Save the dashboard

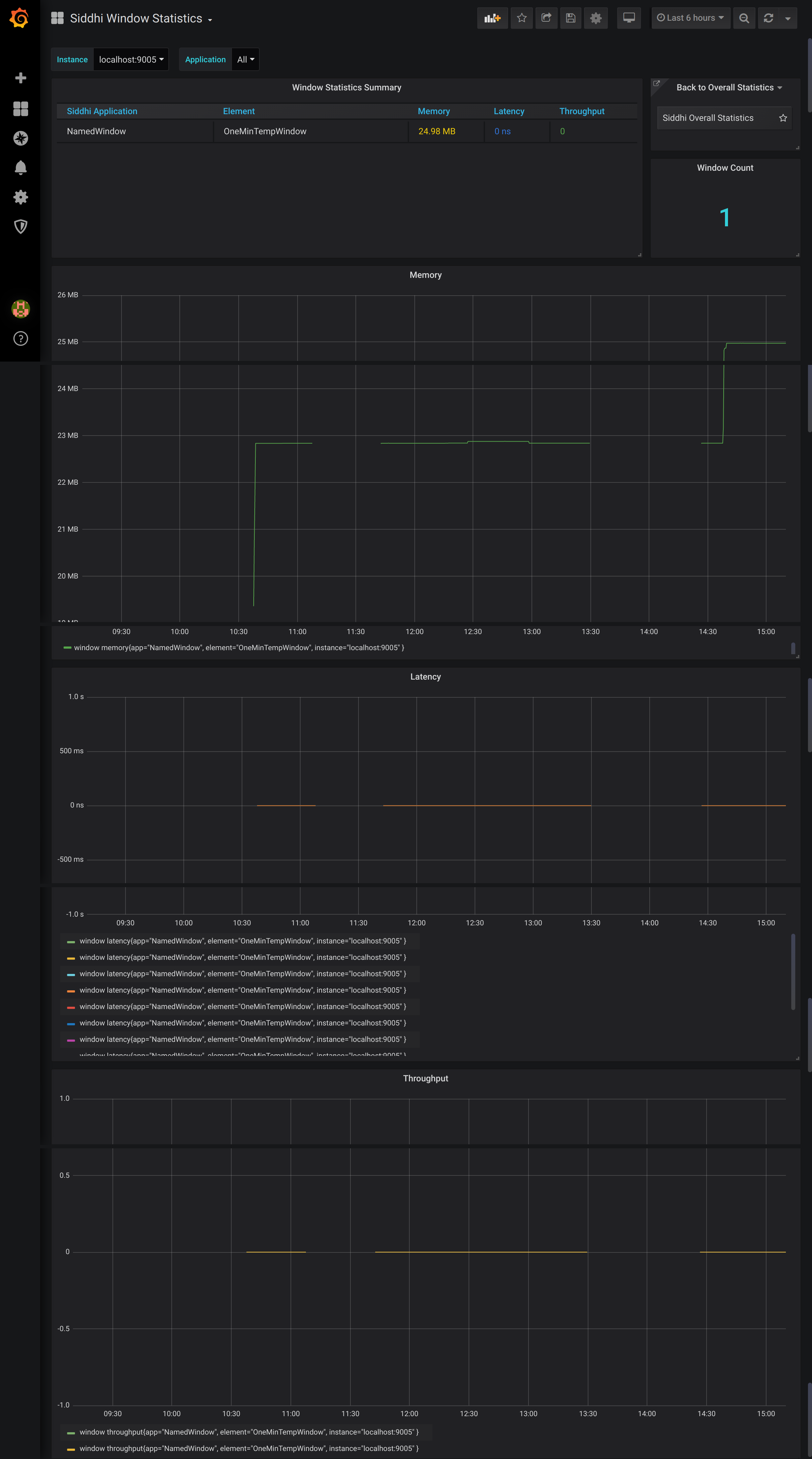tap(571, 18)
